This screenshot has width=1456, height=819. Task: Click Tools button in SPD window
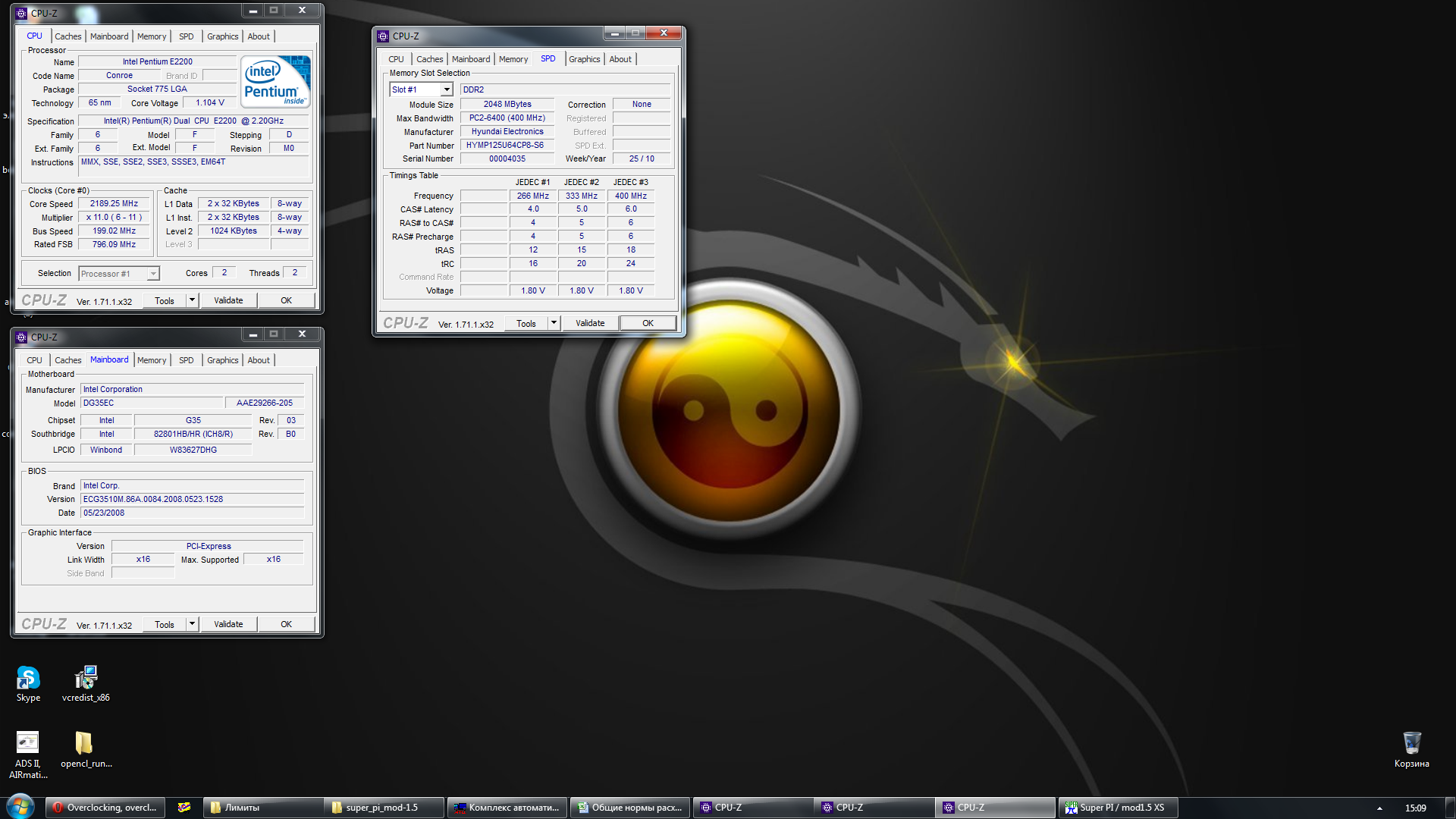click(x=526, y=323)
